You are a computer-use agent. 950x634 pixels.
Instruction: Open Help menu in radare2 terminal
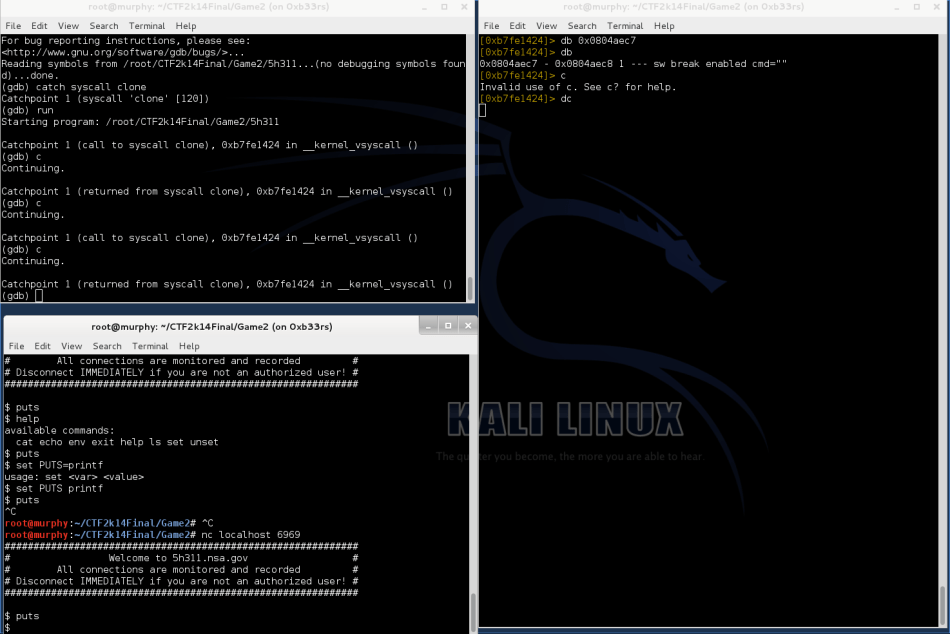tap(664, 26)
